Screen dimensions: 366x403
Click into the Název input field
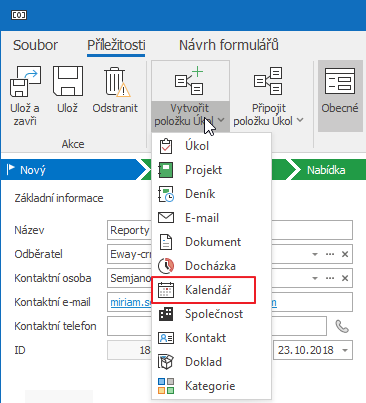(230, 230)
